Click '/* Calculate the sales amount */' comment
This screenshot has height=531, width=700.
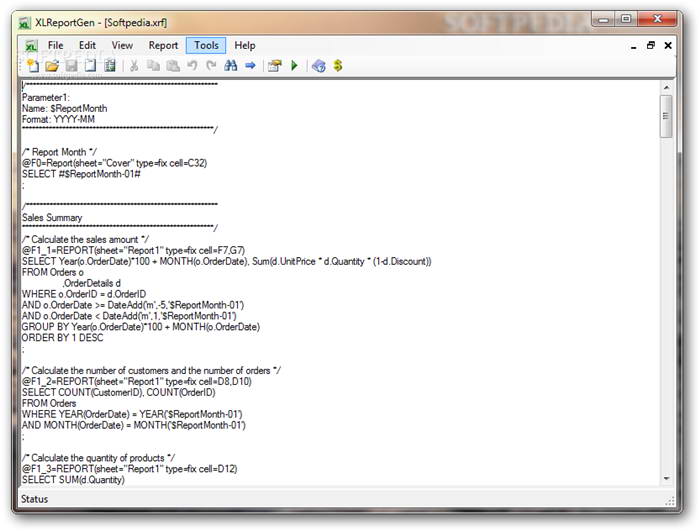pos(85,239)
